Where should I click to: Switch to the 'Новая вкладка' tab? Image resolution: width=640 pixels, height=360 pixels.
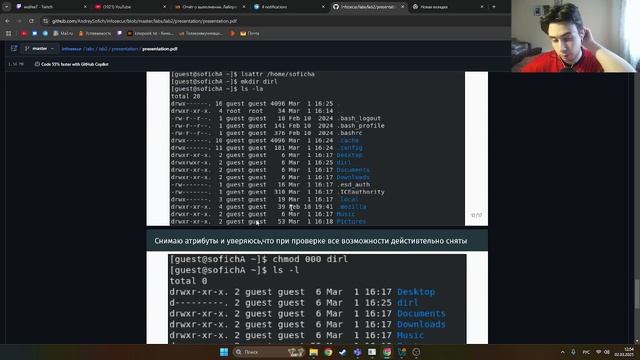447,7
